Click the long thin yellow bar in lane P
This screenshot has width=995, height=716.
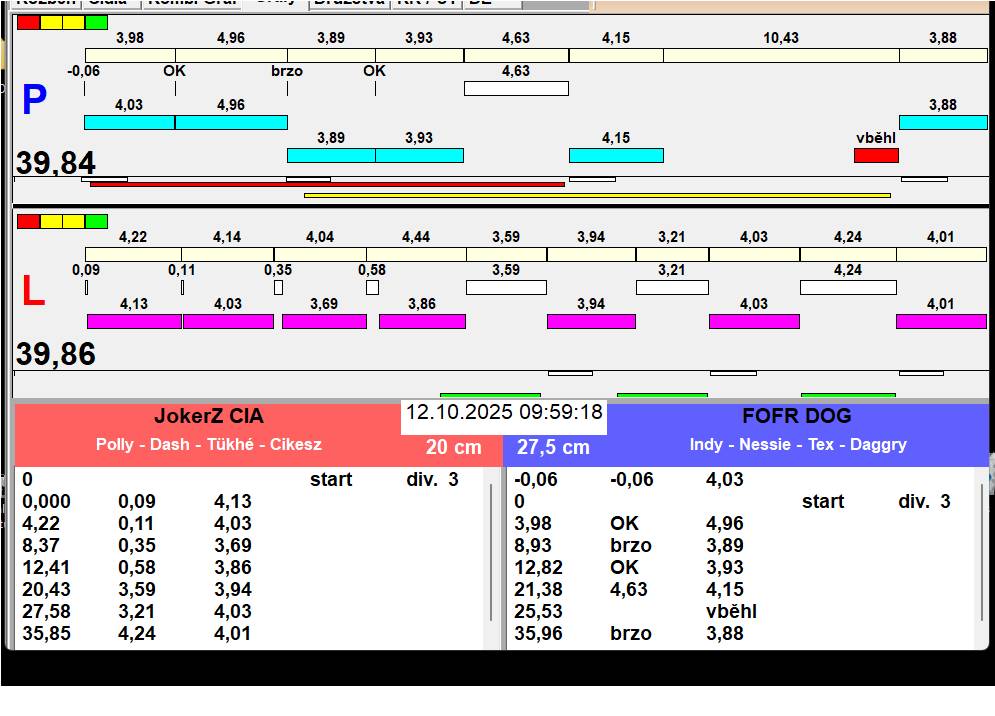point(597,196)
